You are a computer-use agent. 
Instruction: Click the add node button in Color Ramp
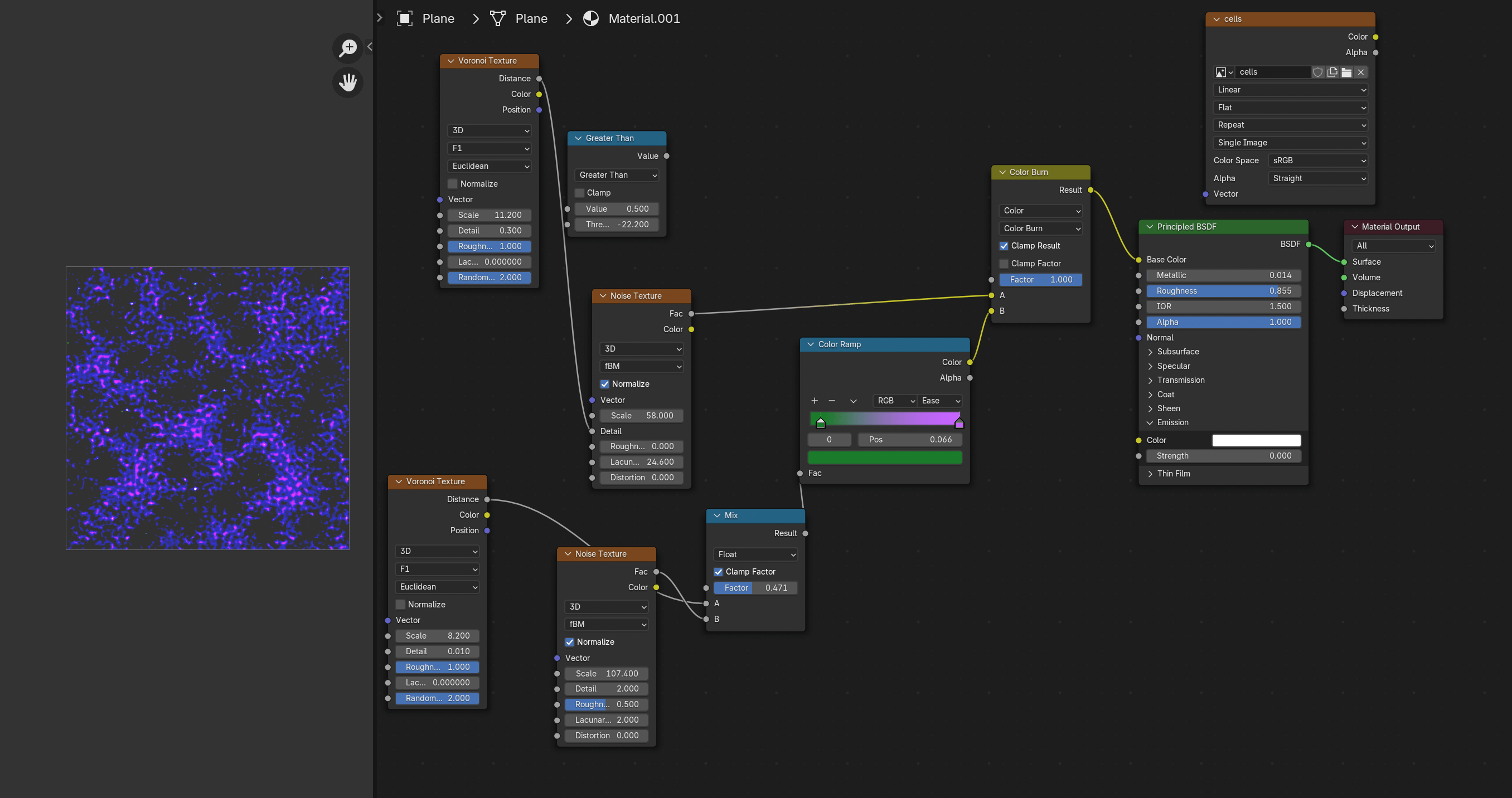814,400
